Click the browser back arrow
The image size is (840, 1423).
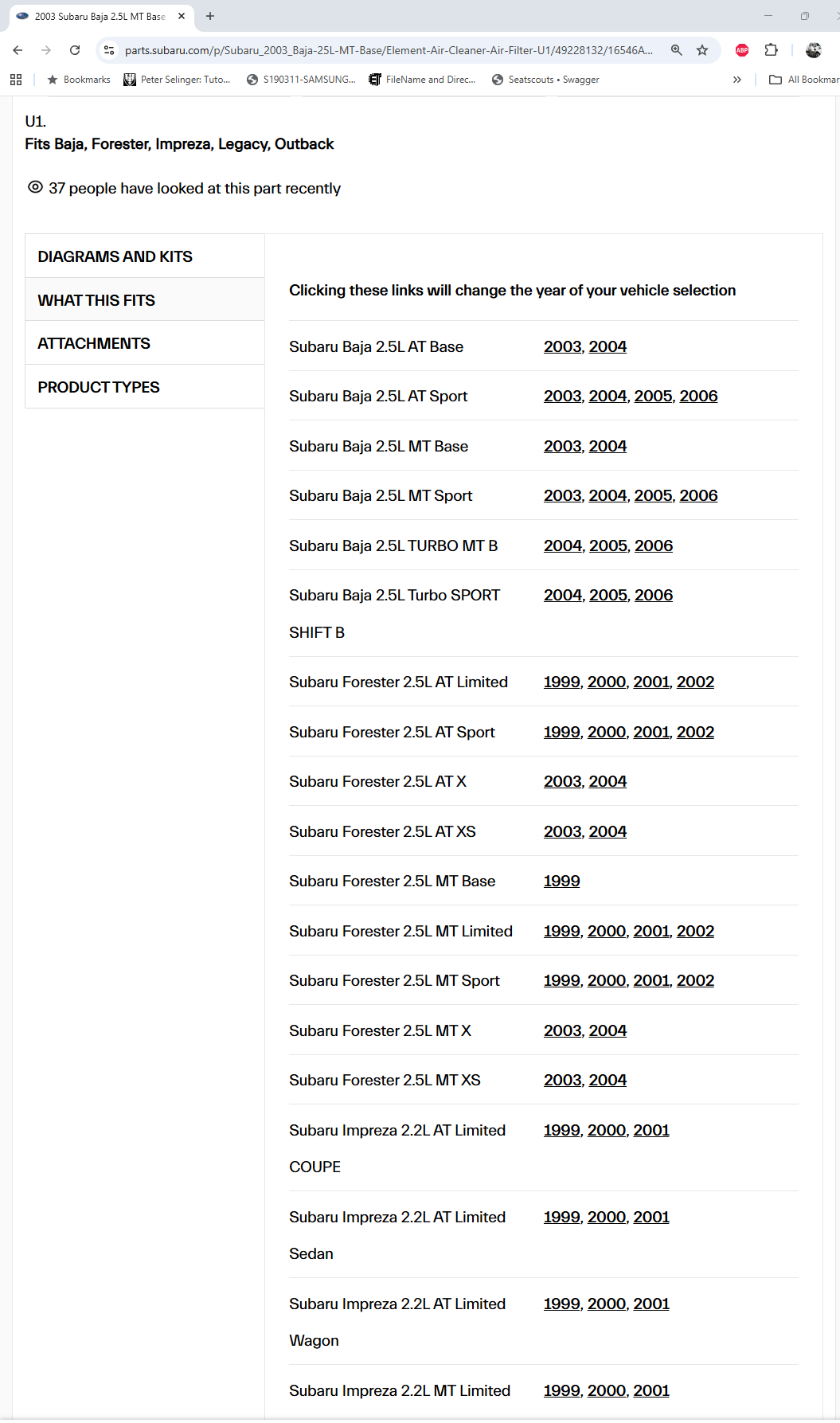point(18,50)
